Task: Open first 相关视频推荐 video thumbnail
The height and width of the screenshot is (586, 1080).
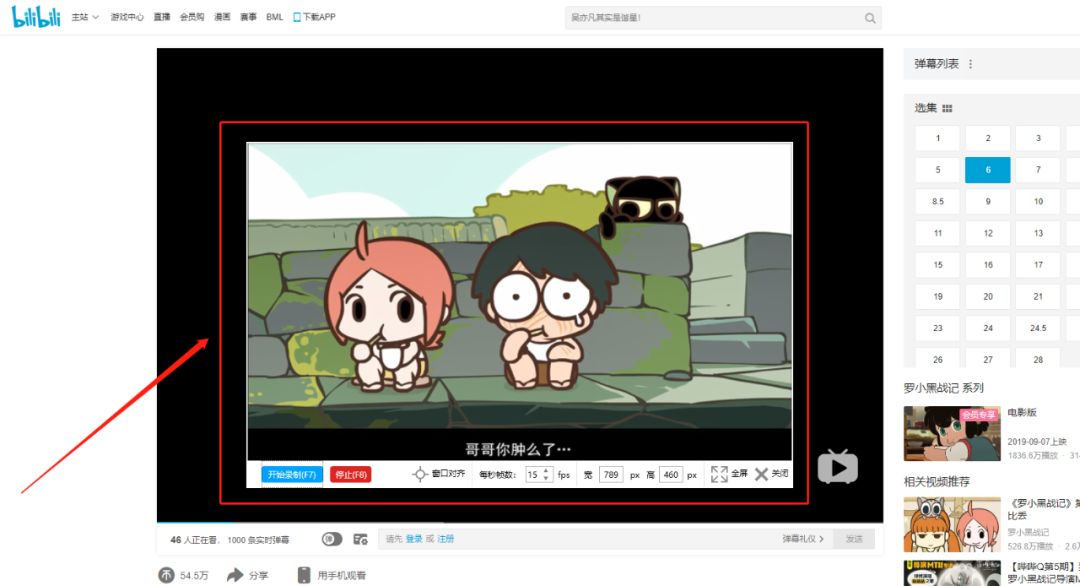Action: click(x=952, y=524)
